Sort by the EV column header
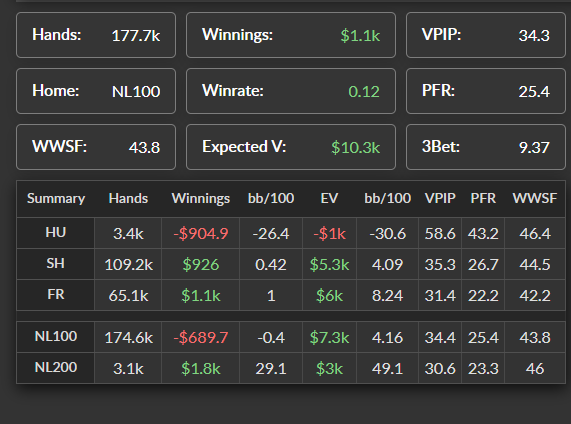Screen dimensions: 571x424 point(329,199)
